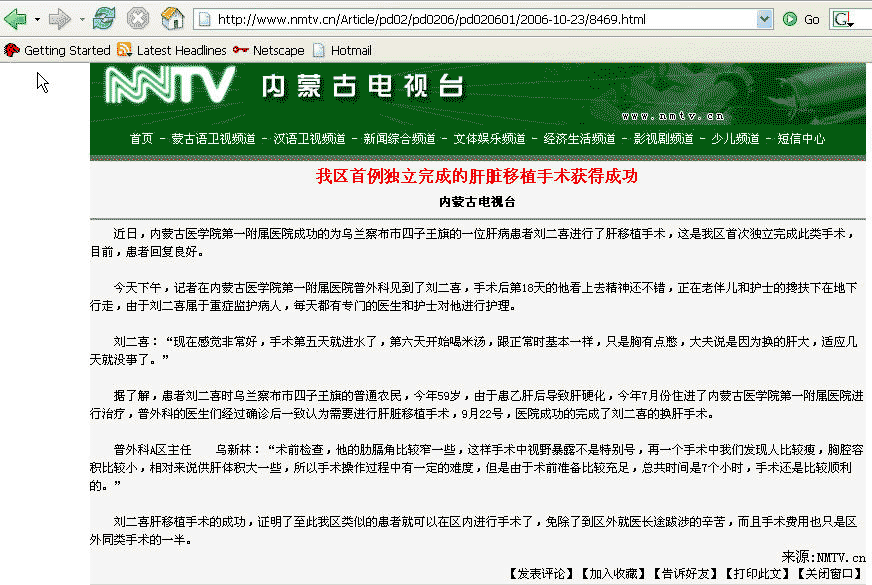Click the browser Back arrow button
872x585 pixels.
click(15, 19)
